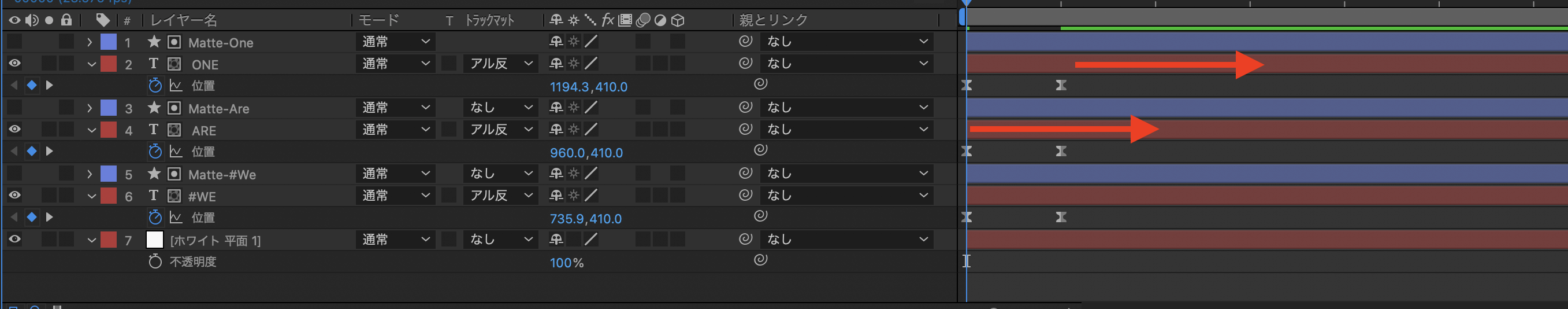Click the レイヤー名 column header
This screenshot has width=1568, height=309.
pyautogui.click(x=183, y=20)
